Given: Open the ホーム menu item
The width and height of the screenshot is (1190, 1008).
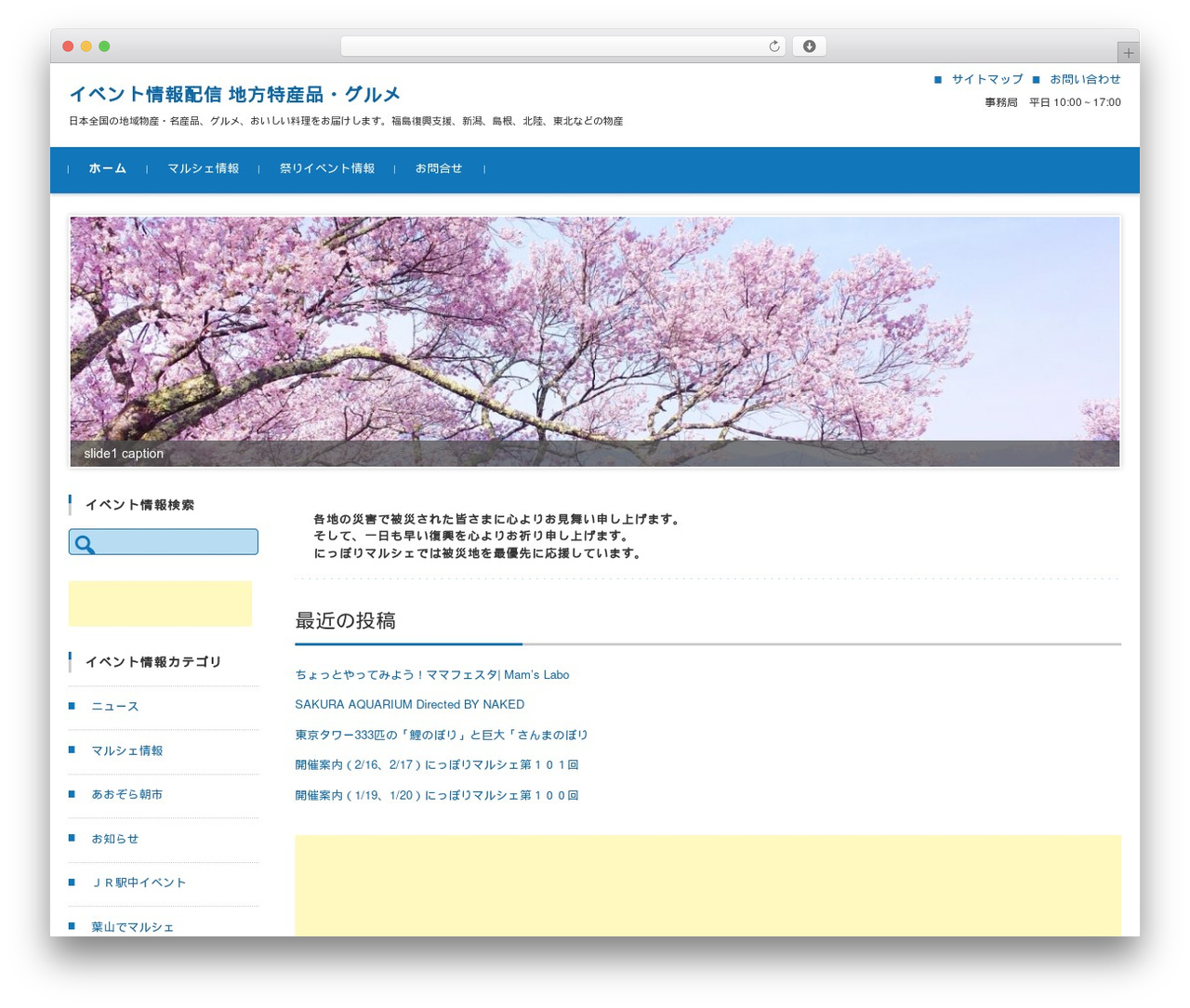Looking at the screenshot, I should 108,168.
